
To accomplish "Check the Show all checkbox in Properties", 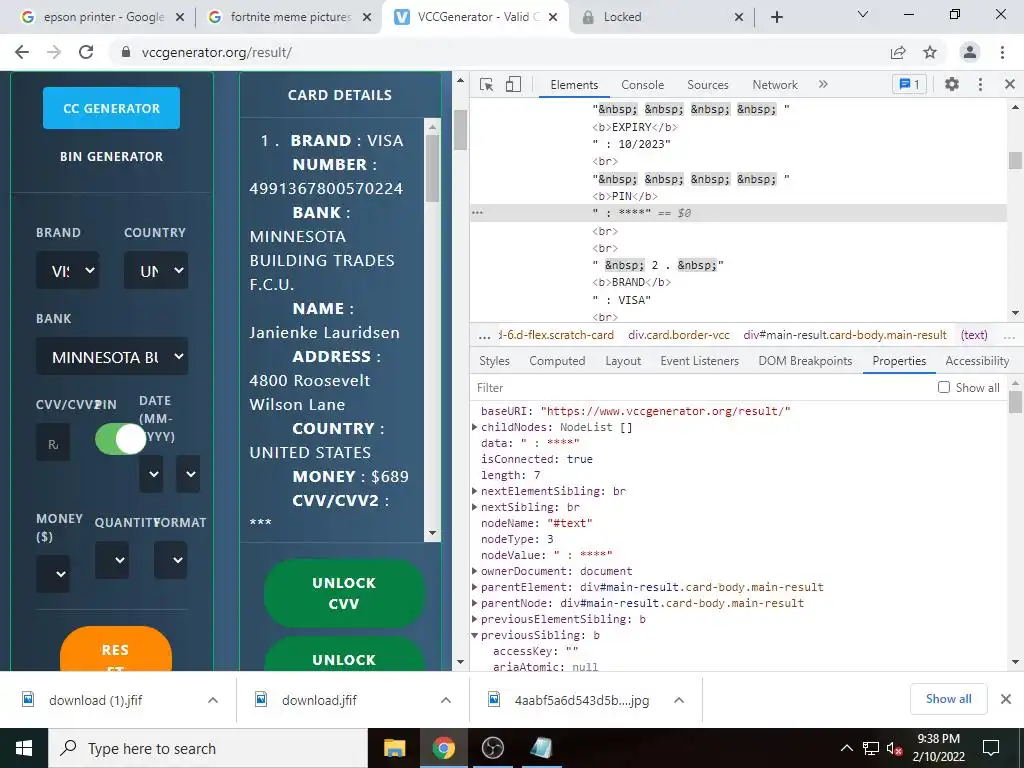I will click(944, 387).
